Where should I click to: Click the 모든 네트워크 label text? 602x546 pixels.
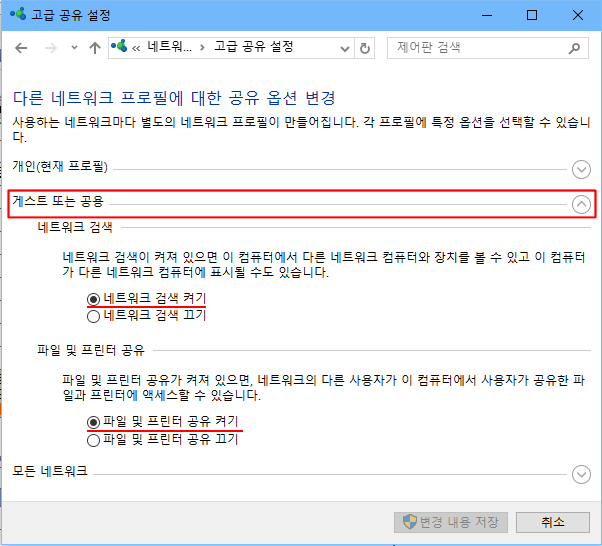[50, 471]
